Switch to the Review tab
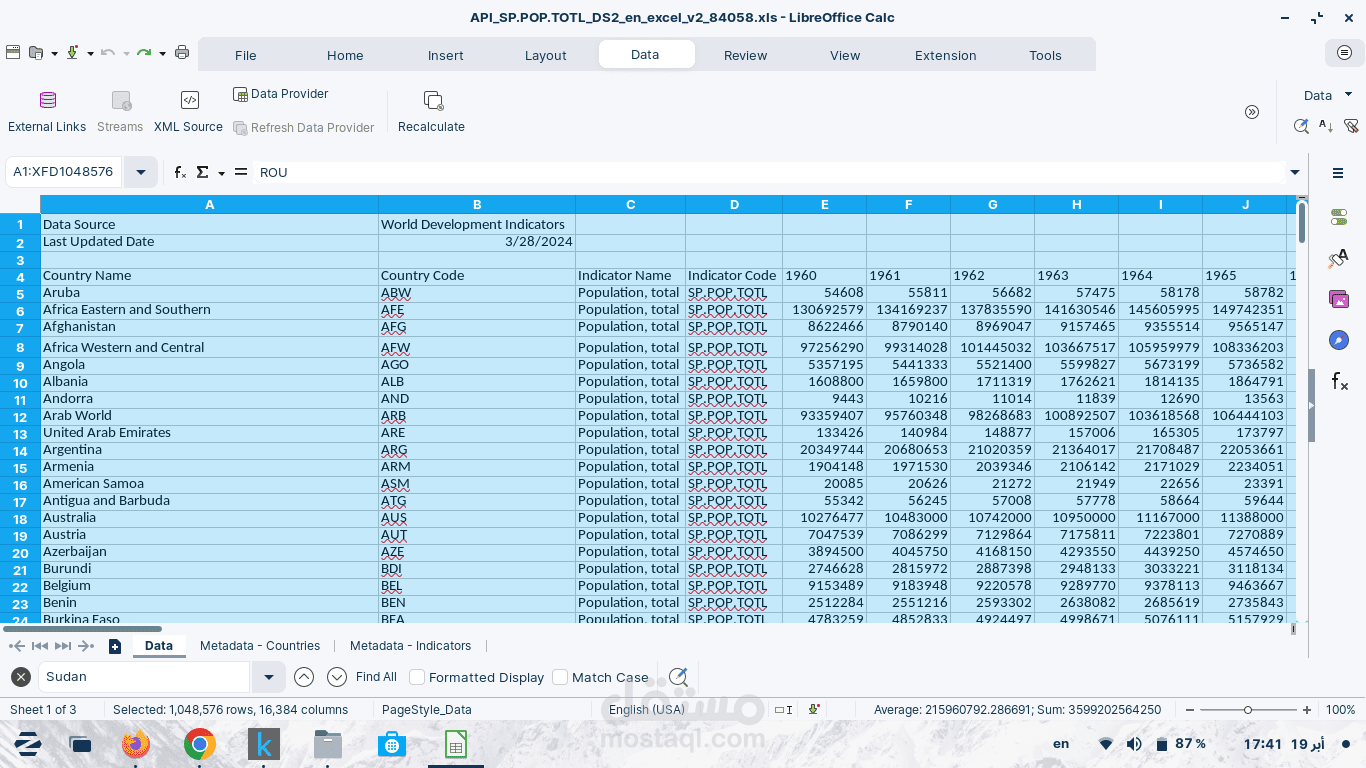The height and width of the screenshot is (768, 1366). coord(746,55)
